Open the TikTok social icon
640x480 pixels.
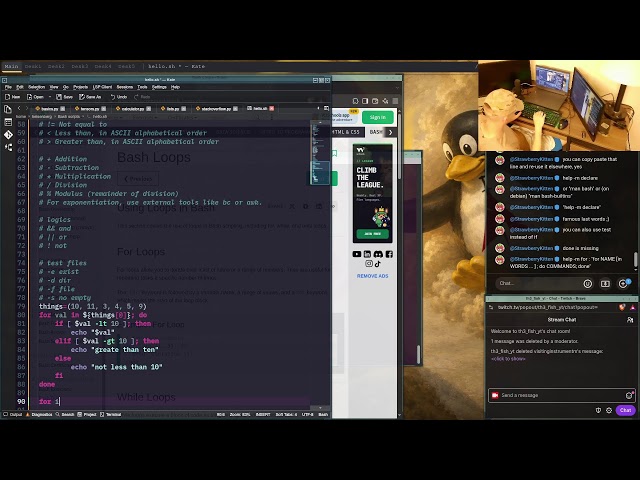click(378, 264)
